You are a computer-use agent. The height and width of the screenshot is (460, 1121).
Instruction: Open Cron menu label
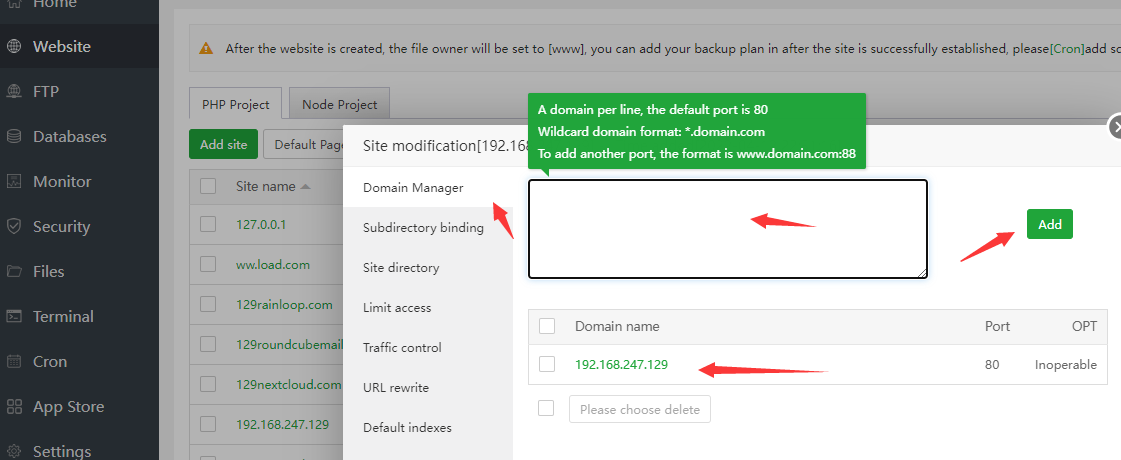[x=50, y=361]
